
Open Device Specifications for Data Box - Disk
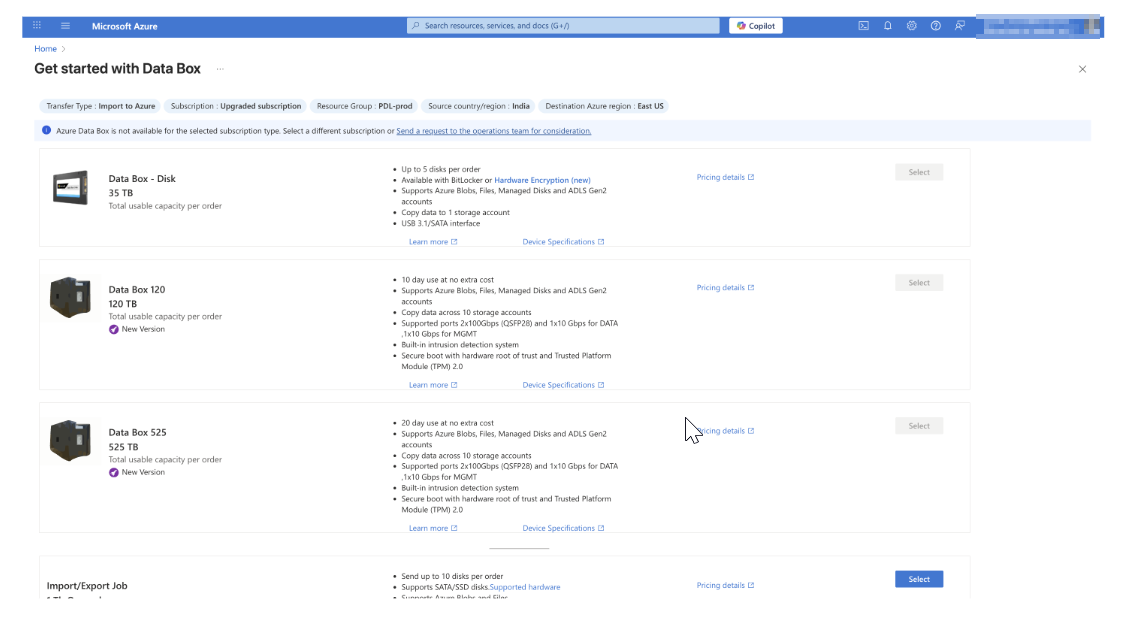click(x=563, y=241)
